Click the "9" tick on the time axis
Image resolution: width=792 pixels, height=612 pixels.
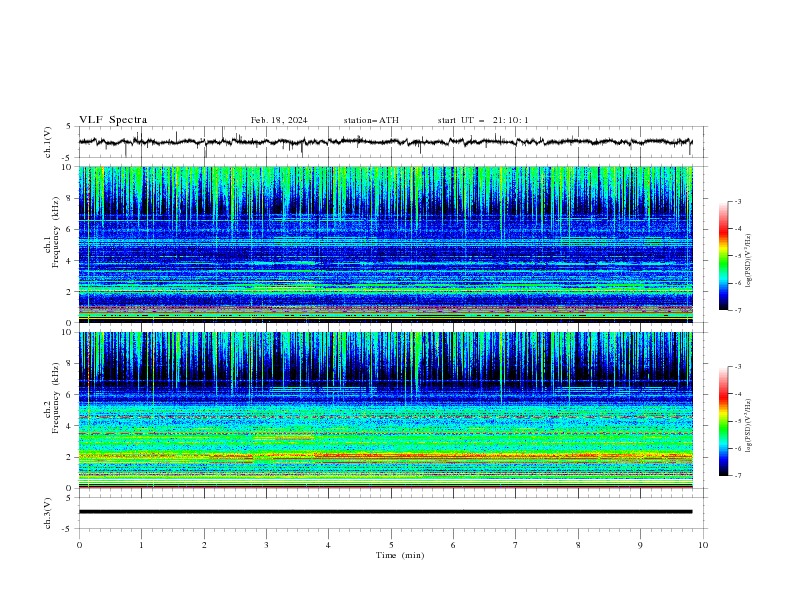[640, 545]
